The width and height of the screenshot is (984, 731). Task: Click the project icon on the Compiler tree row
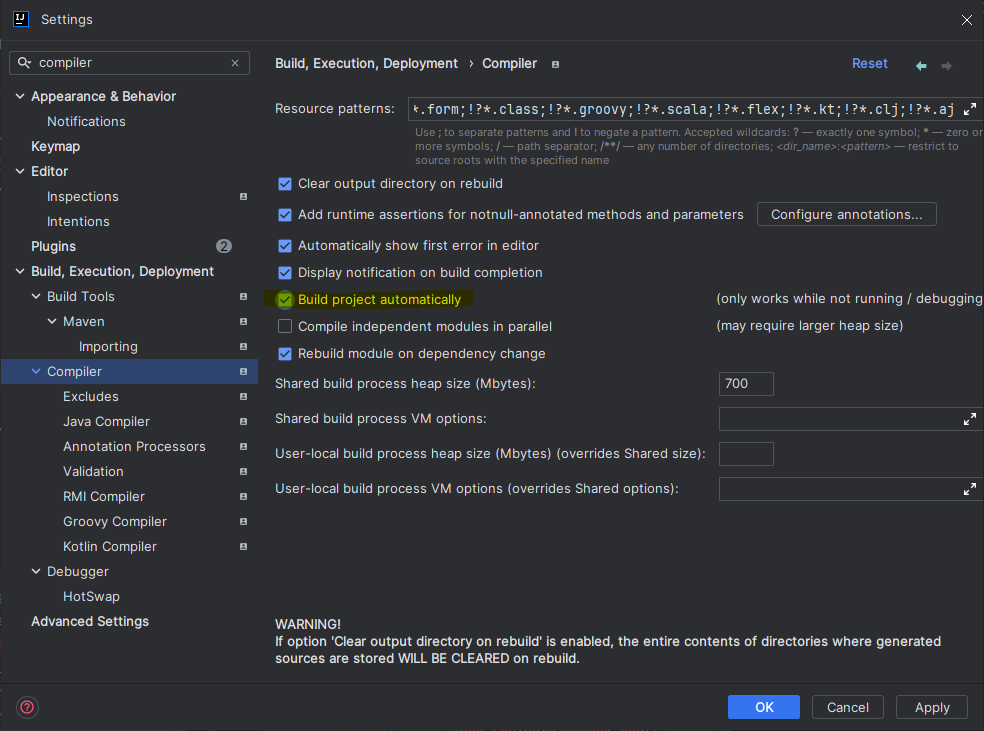pos(243,371)
